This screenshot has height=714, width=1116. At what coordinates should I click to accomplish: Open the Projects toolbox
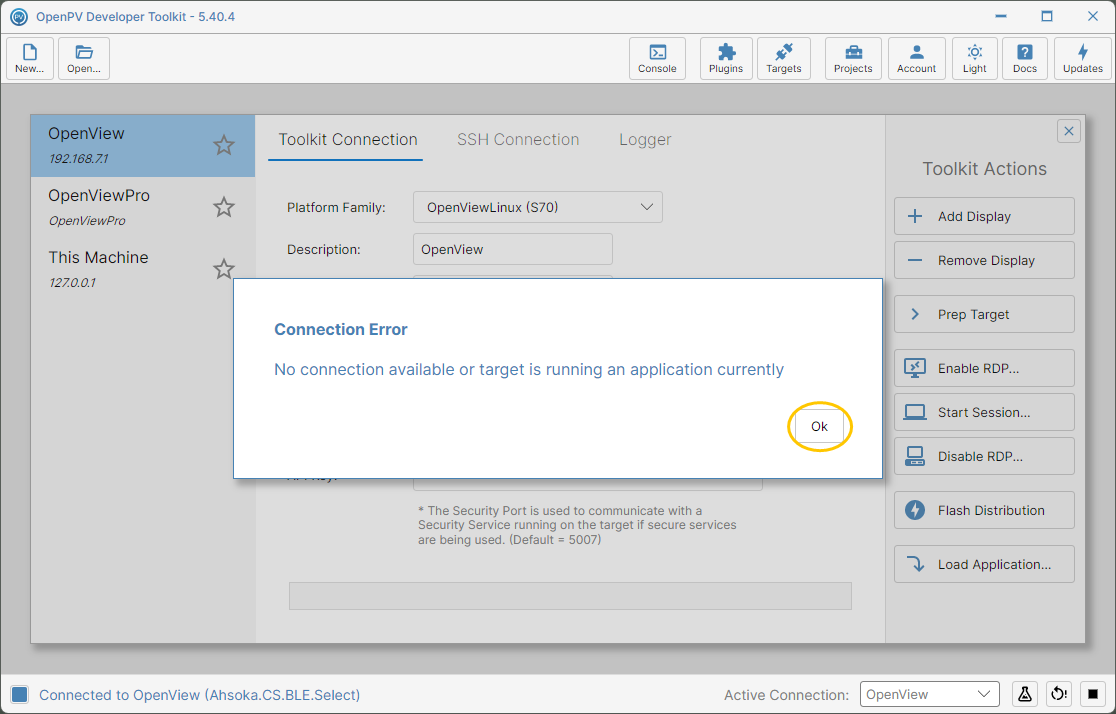(853, 58)
